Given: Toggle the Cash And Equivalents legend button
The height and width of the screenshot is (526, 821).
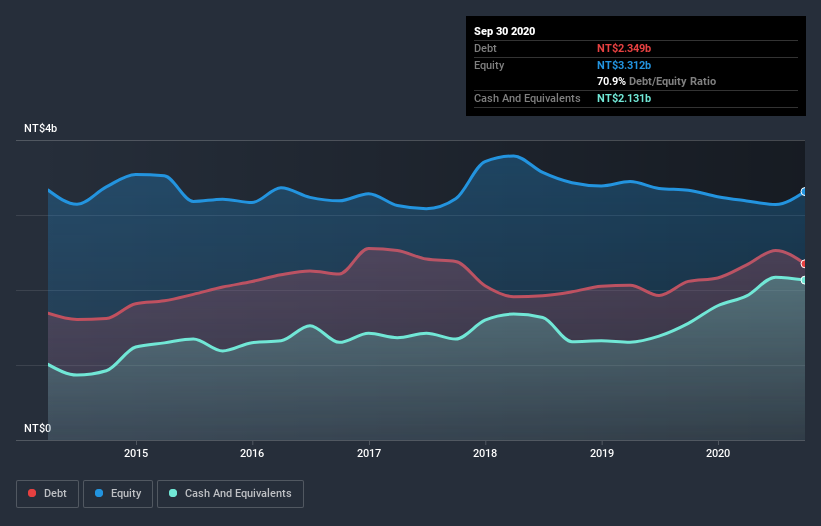Looking at the screenshot, I should pyautogui.click(x=230, y=494).
